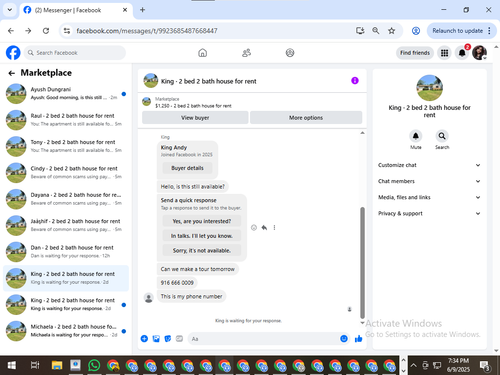This screenshot has height=375, width=500.
Task: Open the Michaela 2 bed 2 bath conversation
Action: tap(66, 331)
